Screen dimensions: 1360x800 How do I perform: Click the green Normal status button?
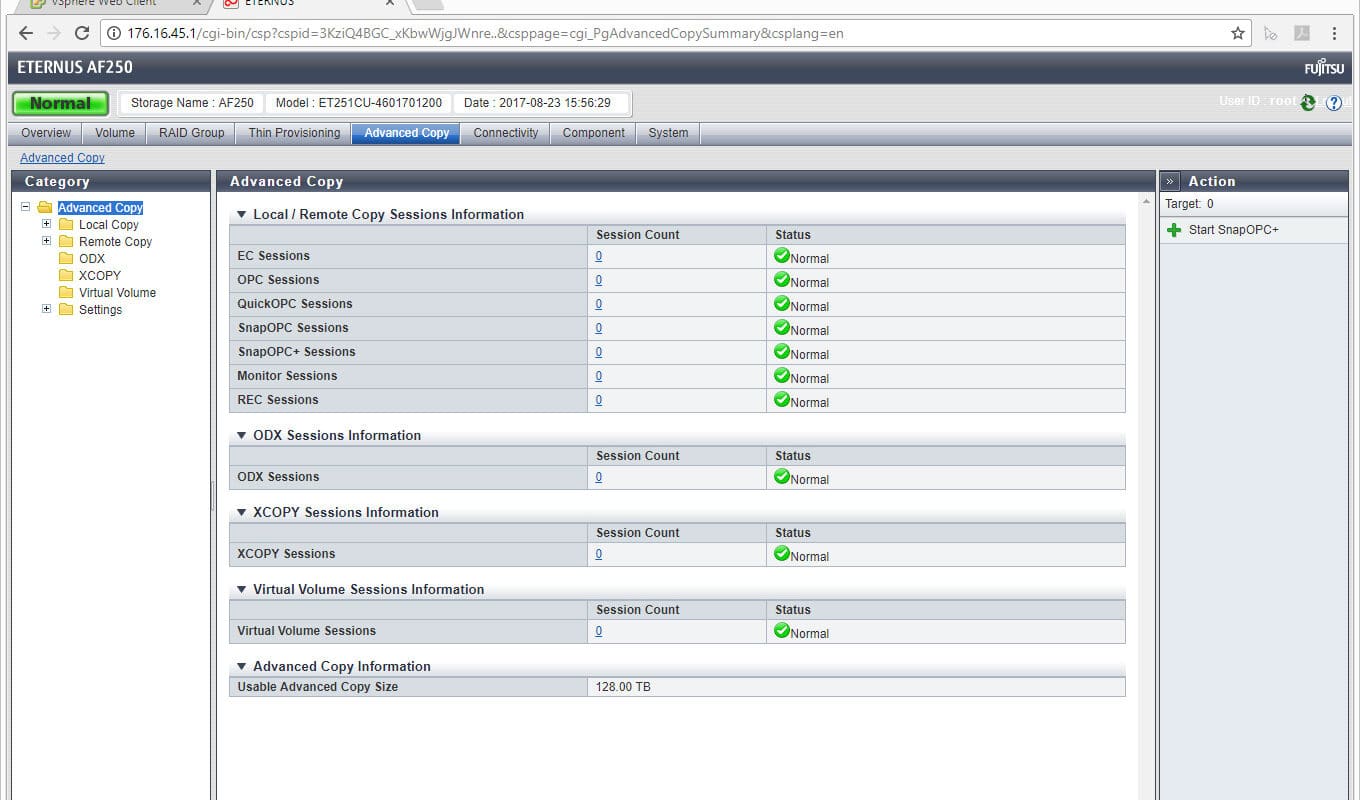tap(60, 103)
